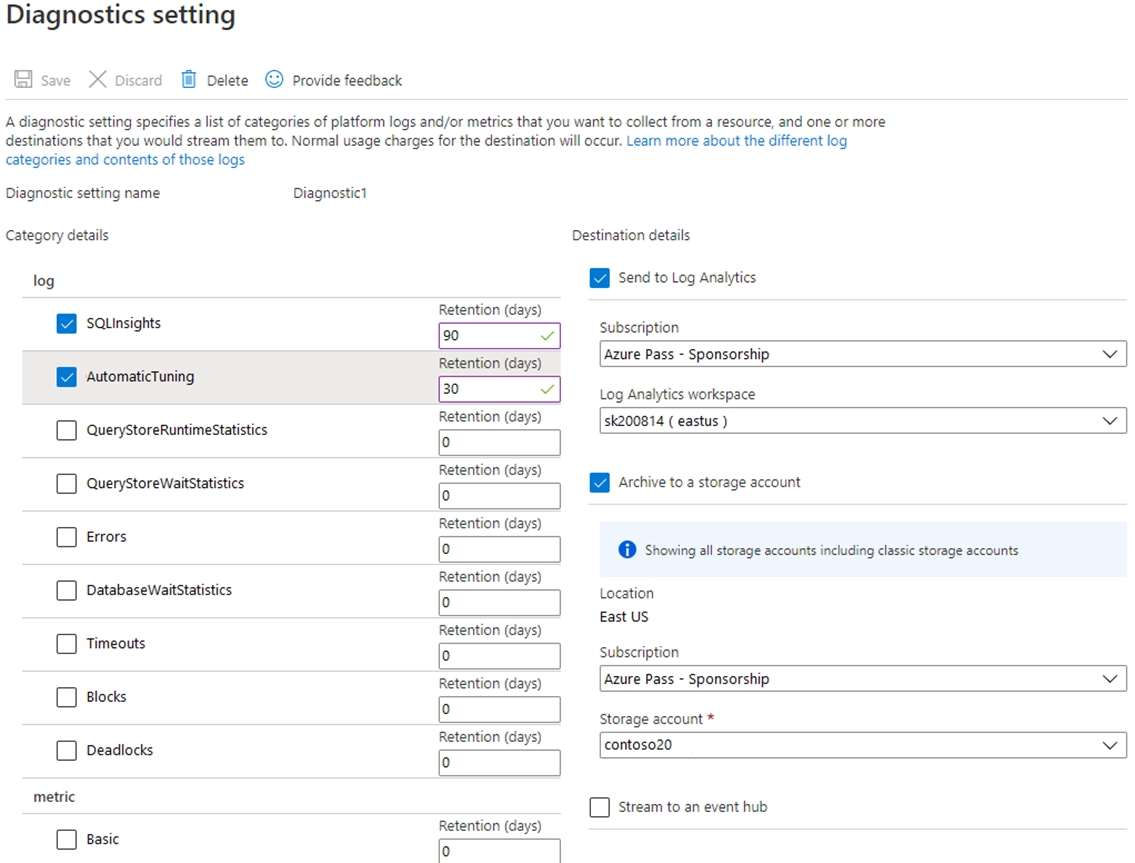The height and width of the screenshot is (863, 1135).
Task: Uncheck Archive to a storage account
Action: 600,482
